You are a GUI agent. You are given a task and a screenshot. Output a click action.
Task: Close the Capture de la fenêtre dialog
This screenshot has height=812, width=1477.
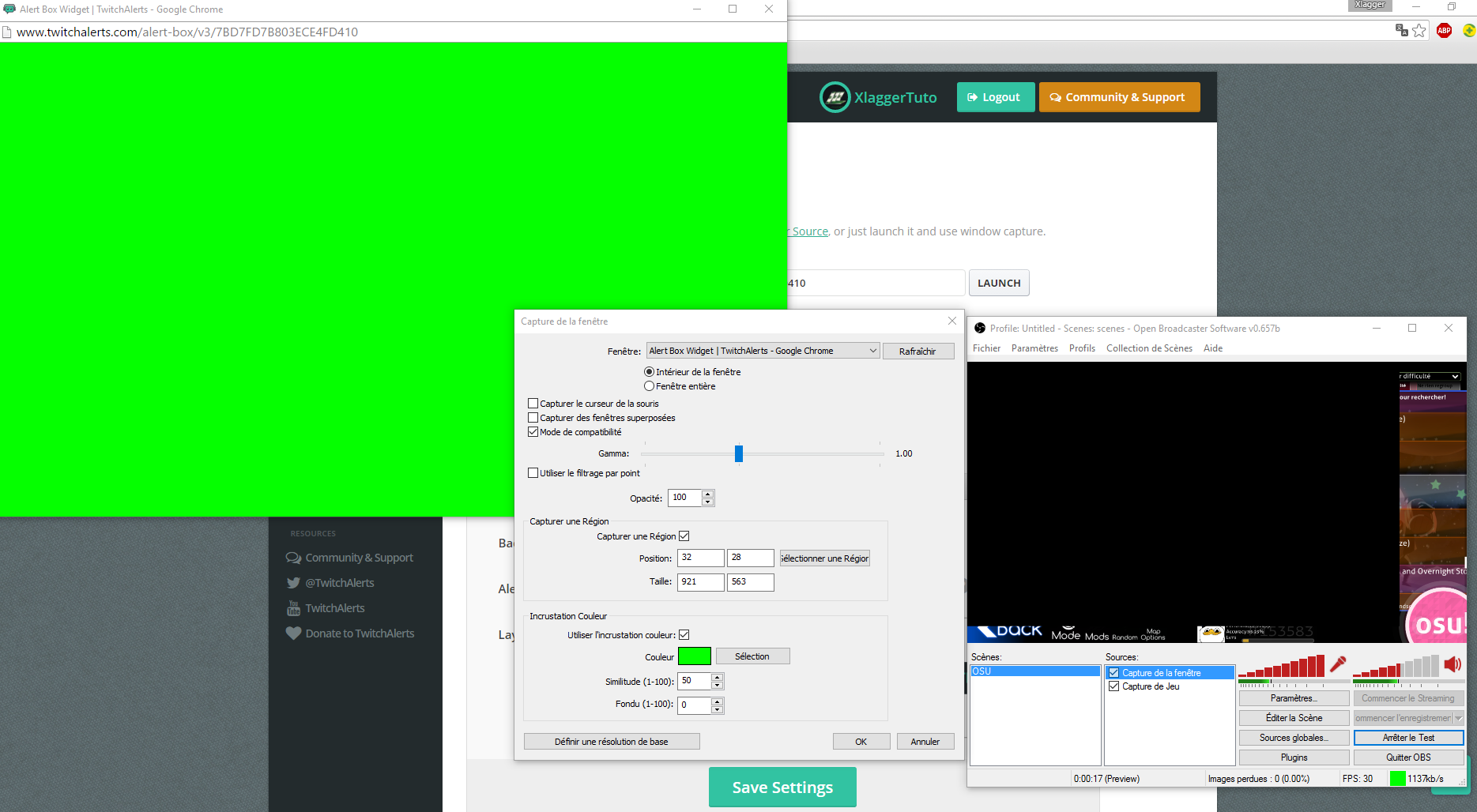coord(952,321)
